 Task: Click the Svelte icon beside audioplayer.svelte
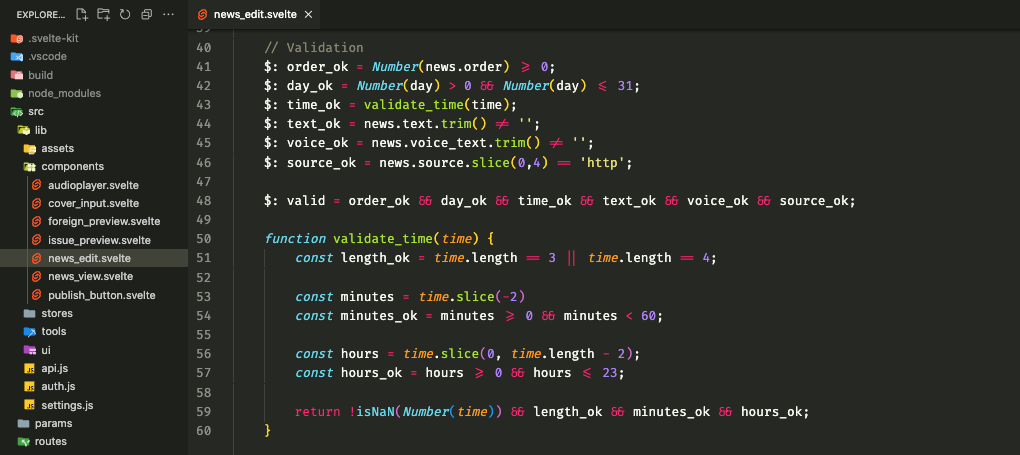36,185
